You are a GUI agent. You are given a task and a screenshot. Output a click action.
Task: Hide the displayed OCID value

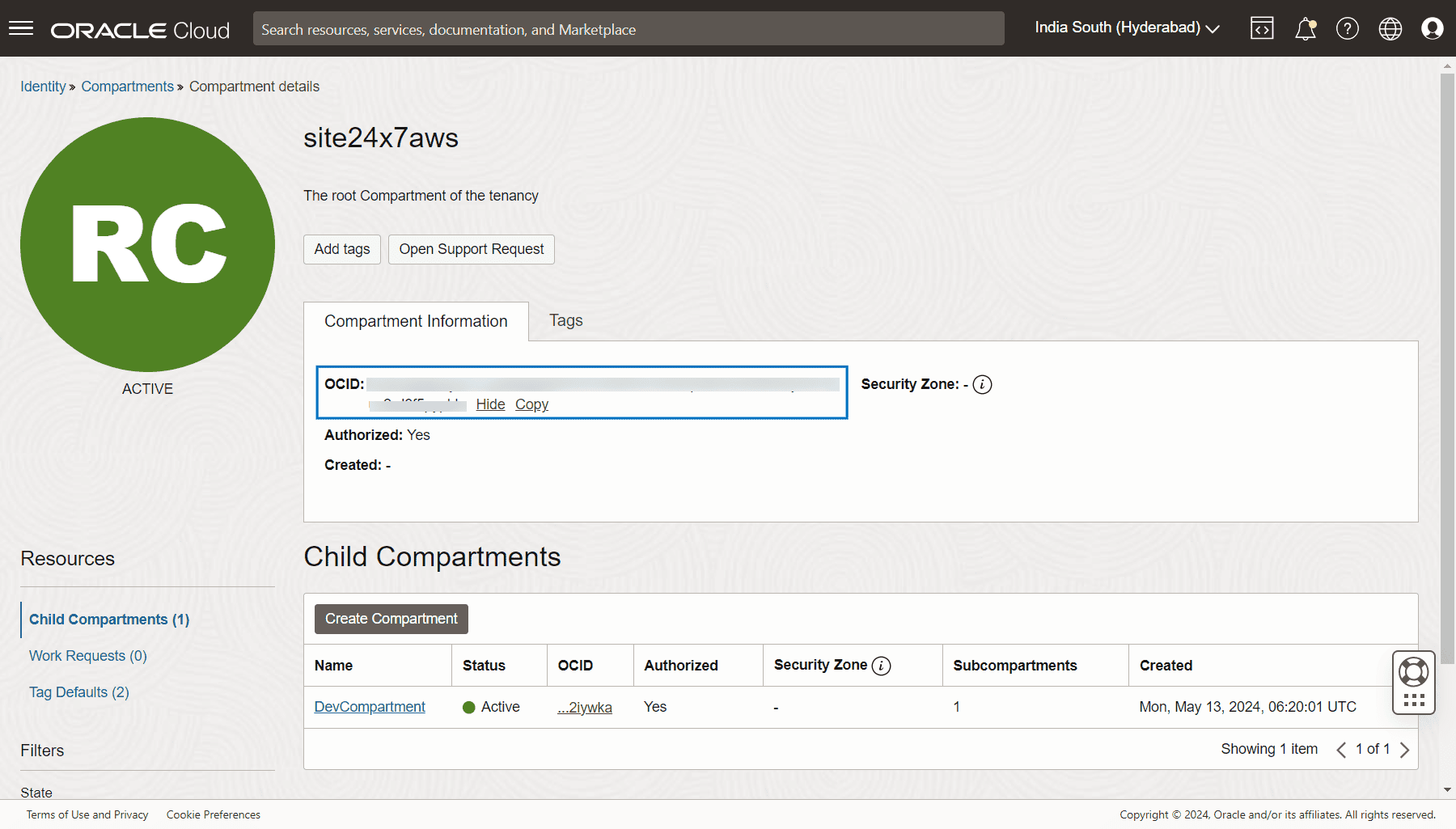pyautogui.click(x=490, y=404)
